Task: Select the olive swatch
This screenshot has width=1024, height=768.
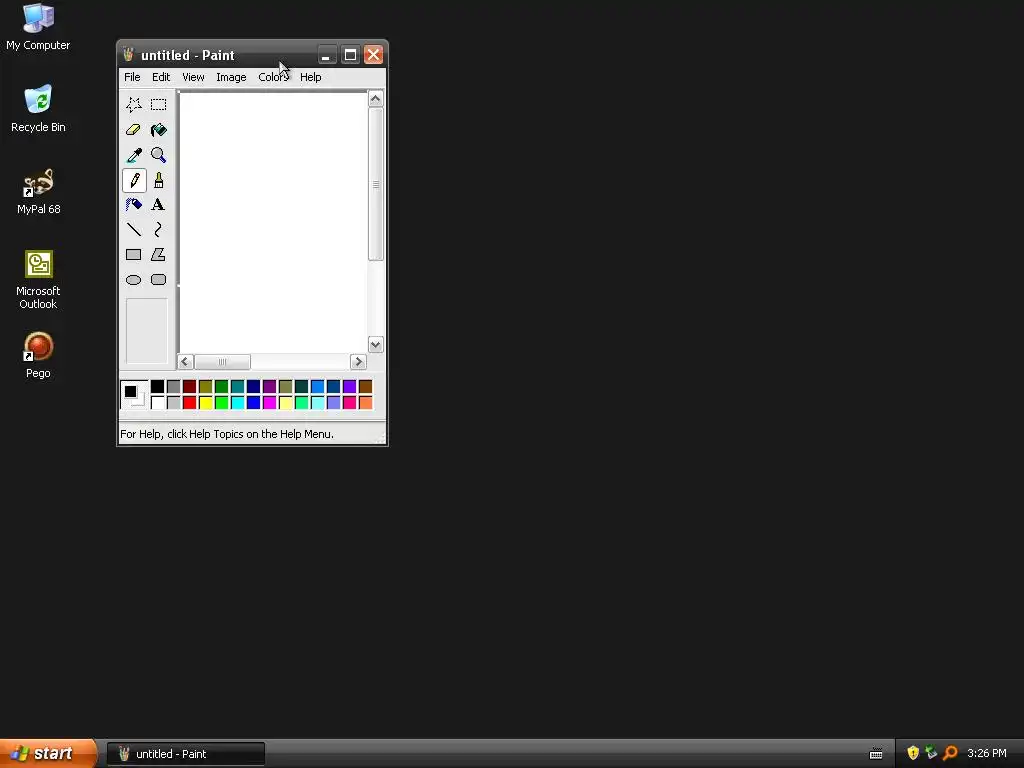Action: [x=206, y=387]
